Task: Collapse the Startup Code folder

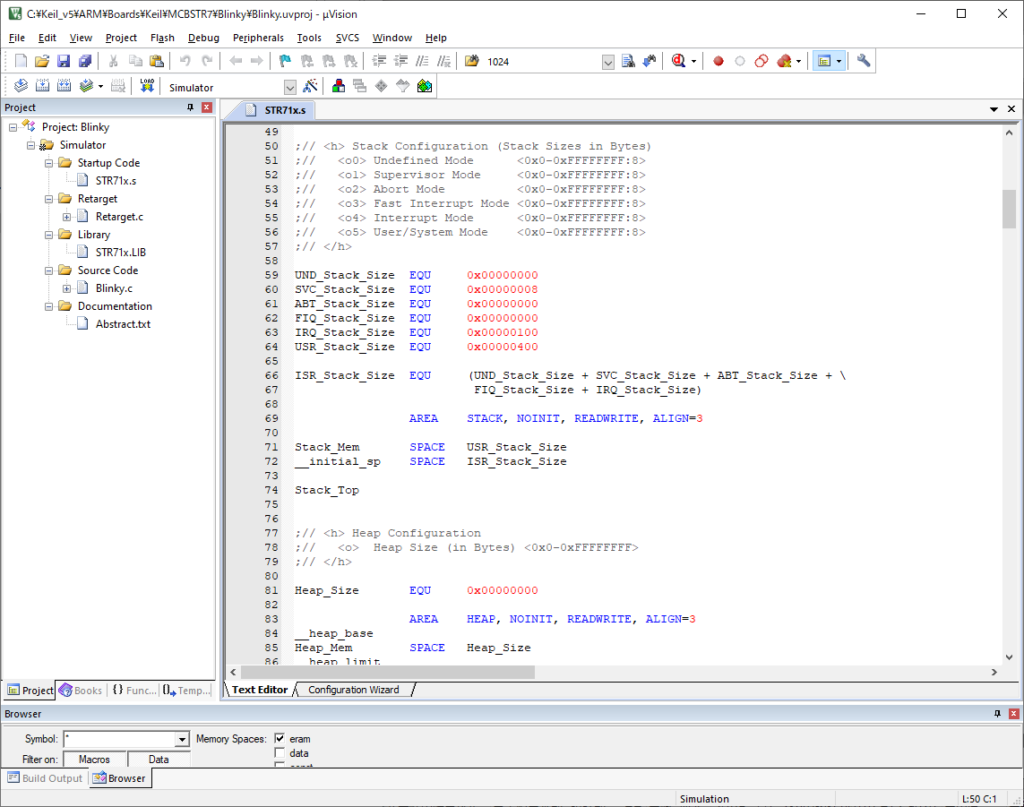Action: coord(49,163)
